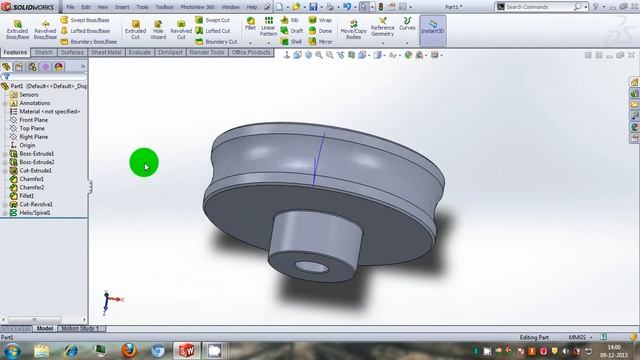This screenshot has width=640, height=360.
Task: Open Internet Explorer from the taskbar
Action: [x=71, y=351]
